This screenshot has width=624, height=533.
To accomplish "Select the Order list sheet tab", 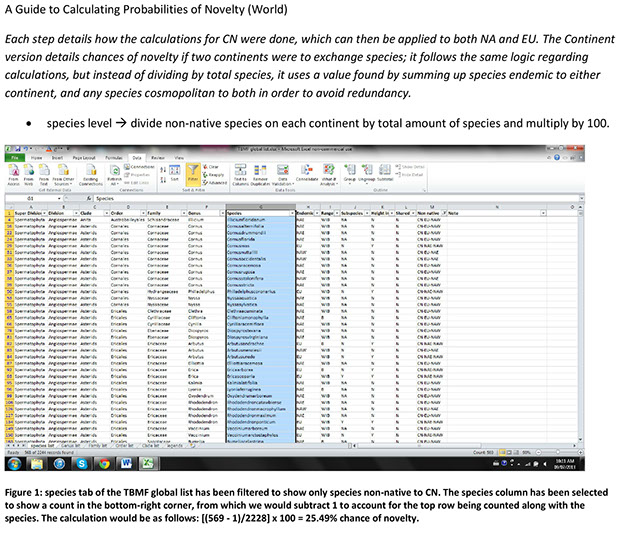I will tap(125, 446).
